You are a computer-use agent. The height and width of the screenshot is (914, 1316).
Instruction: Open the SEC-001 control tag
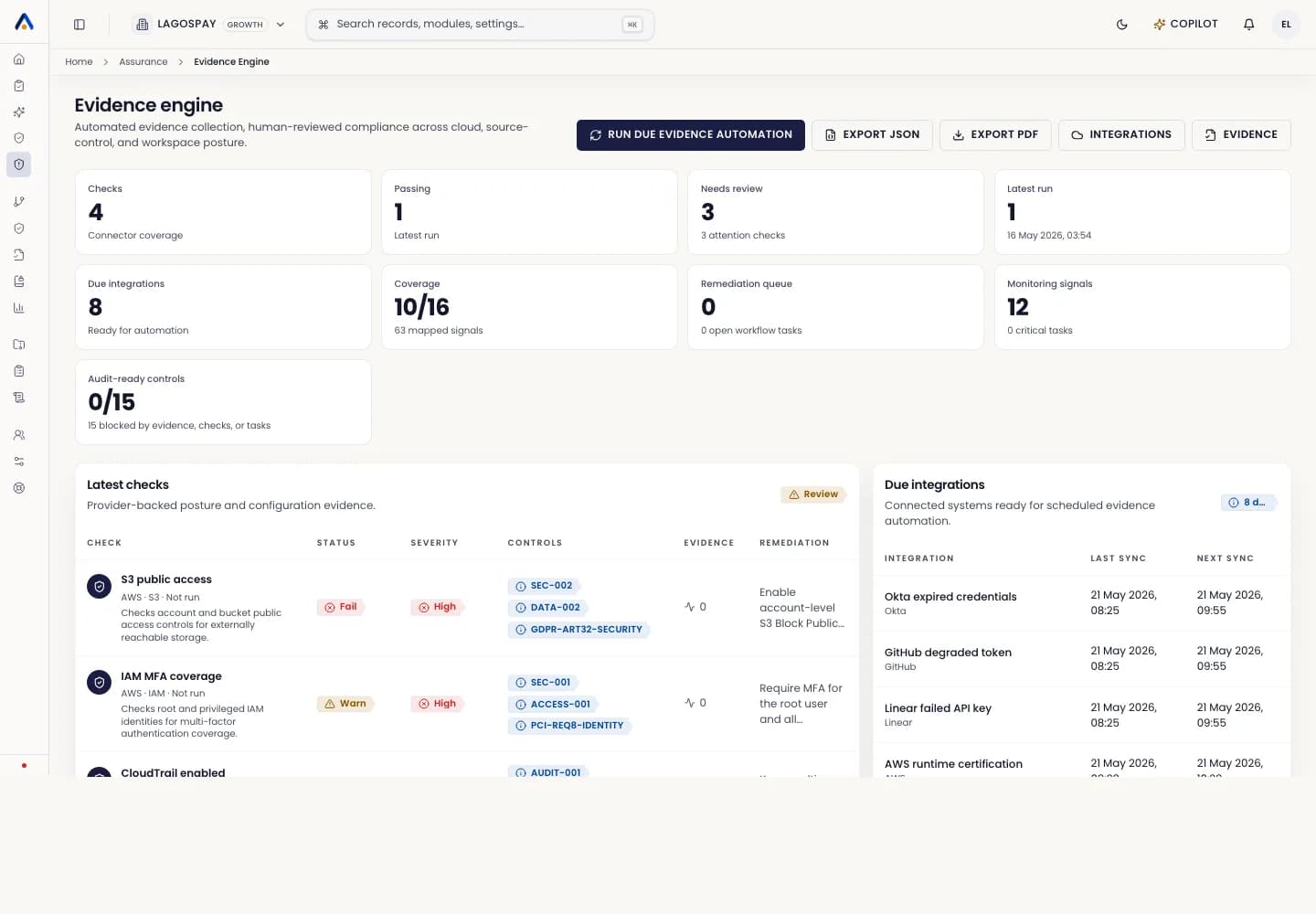pos(543,683)
